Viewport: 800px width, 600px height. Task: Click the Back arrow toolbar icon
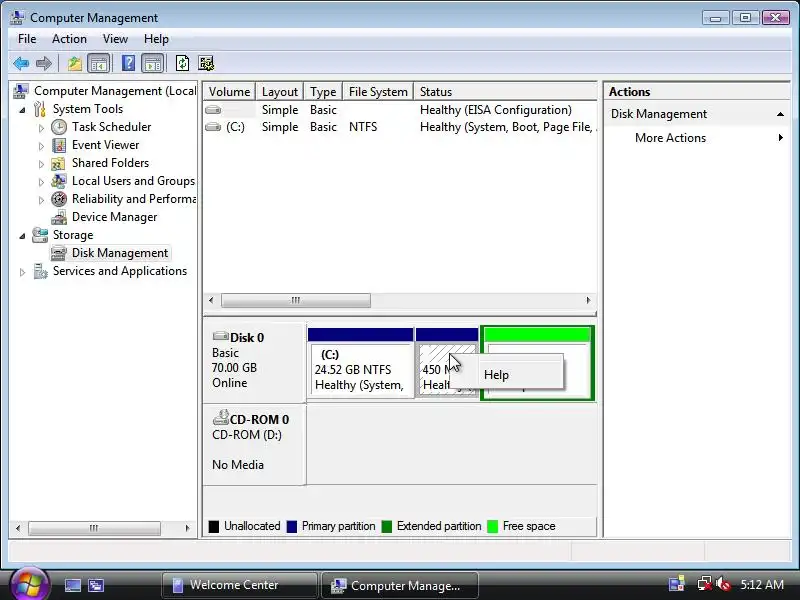(x=21, y=64)
